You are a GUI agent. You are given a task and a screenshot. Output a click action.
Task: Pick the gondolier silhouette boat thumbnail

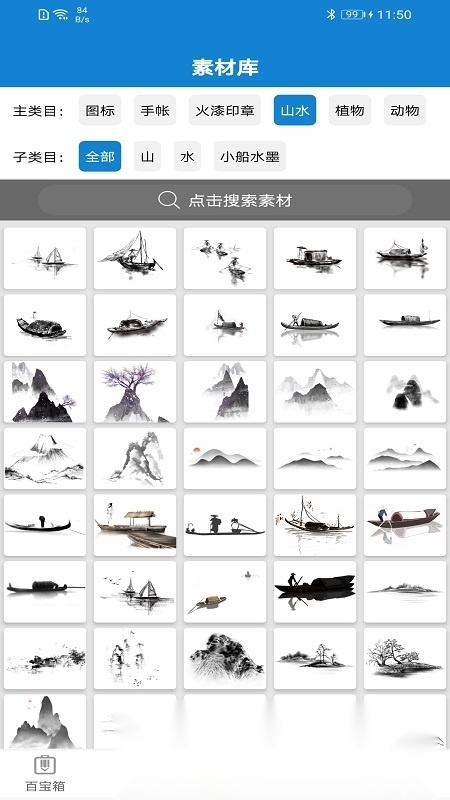45,525
